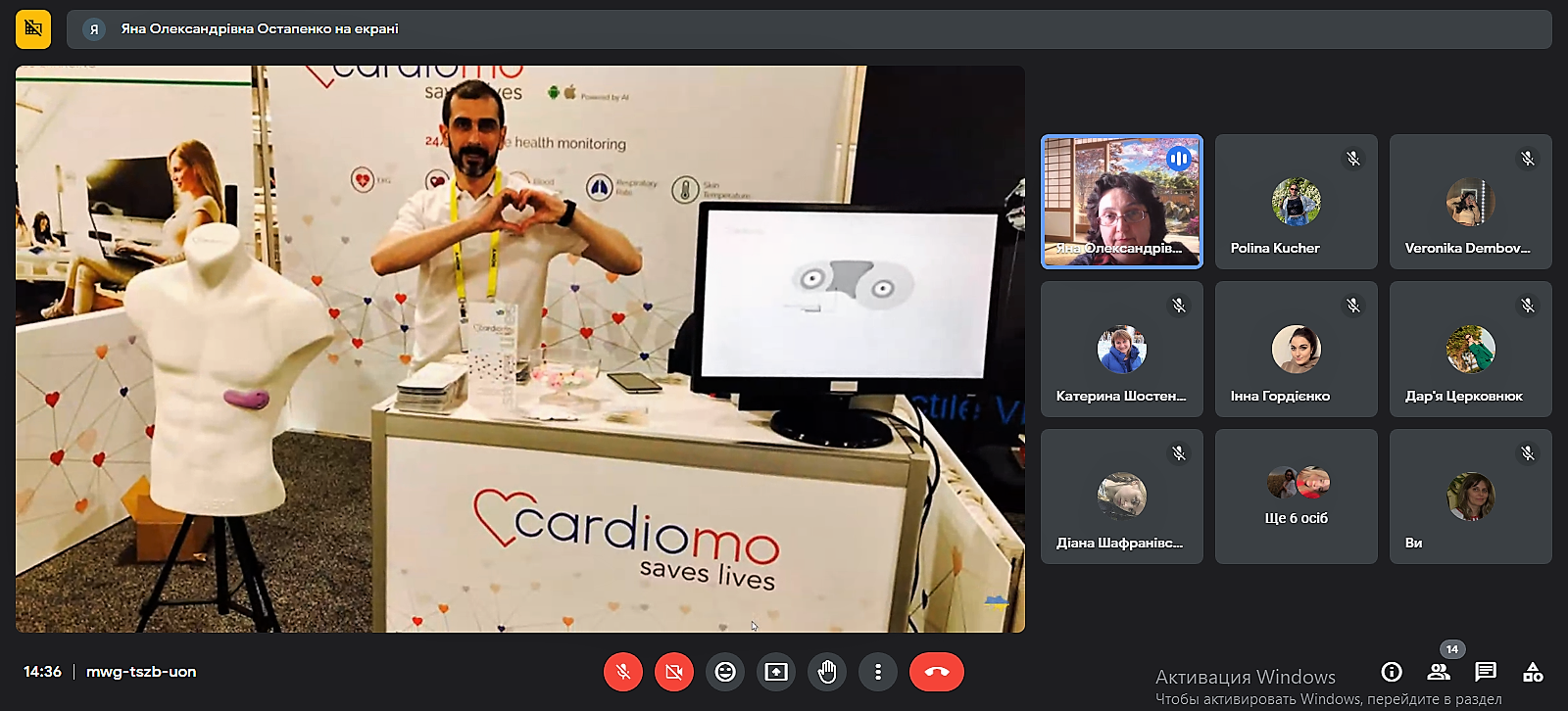
Task: Open the Ще 6 осіб tile
Action: click(1297, 497)
